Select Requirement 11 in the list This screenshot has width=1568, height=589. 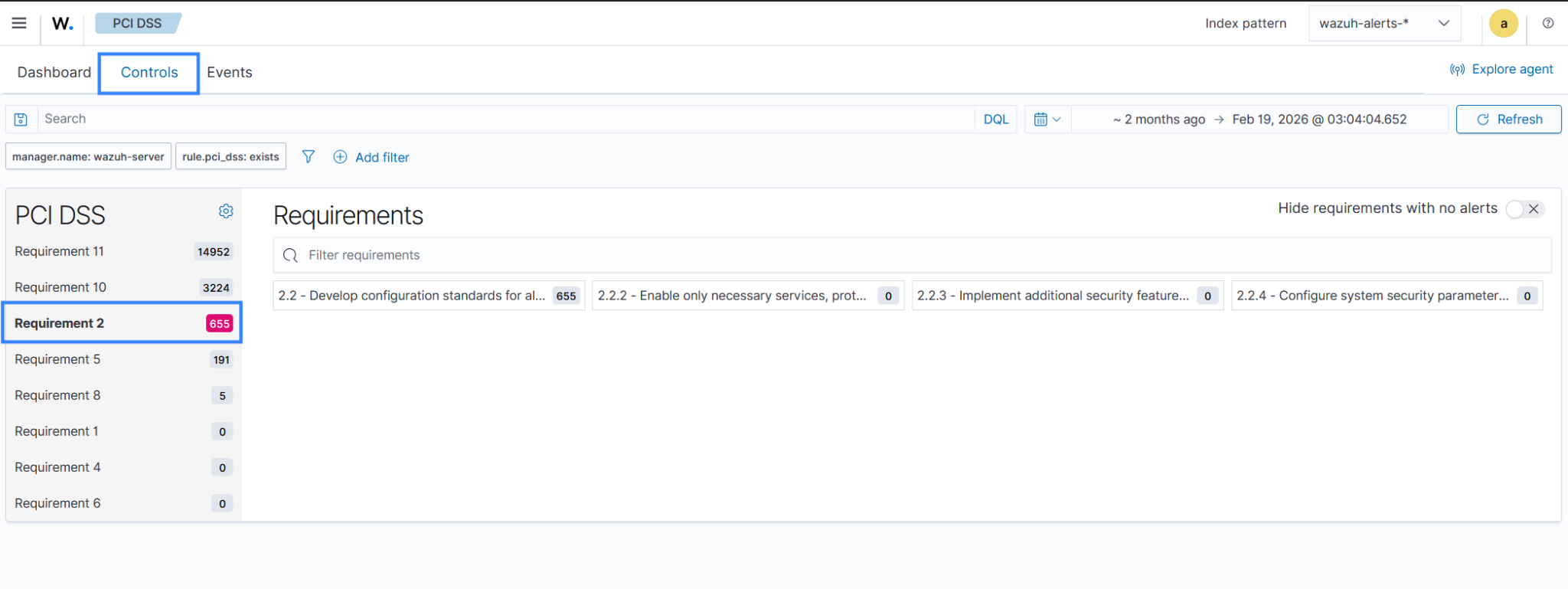point(60,251)
